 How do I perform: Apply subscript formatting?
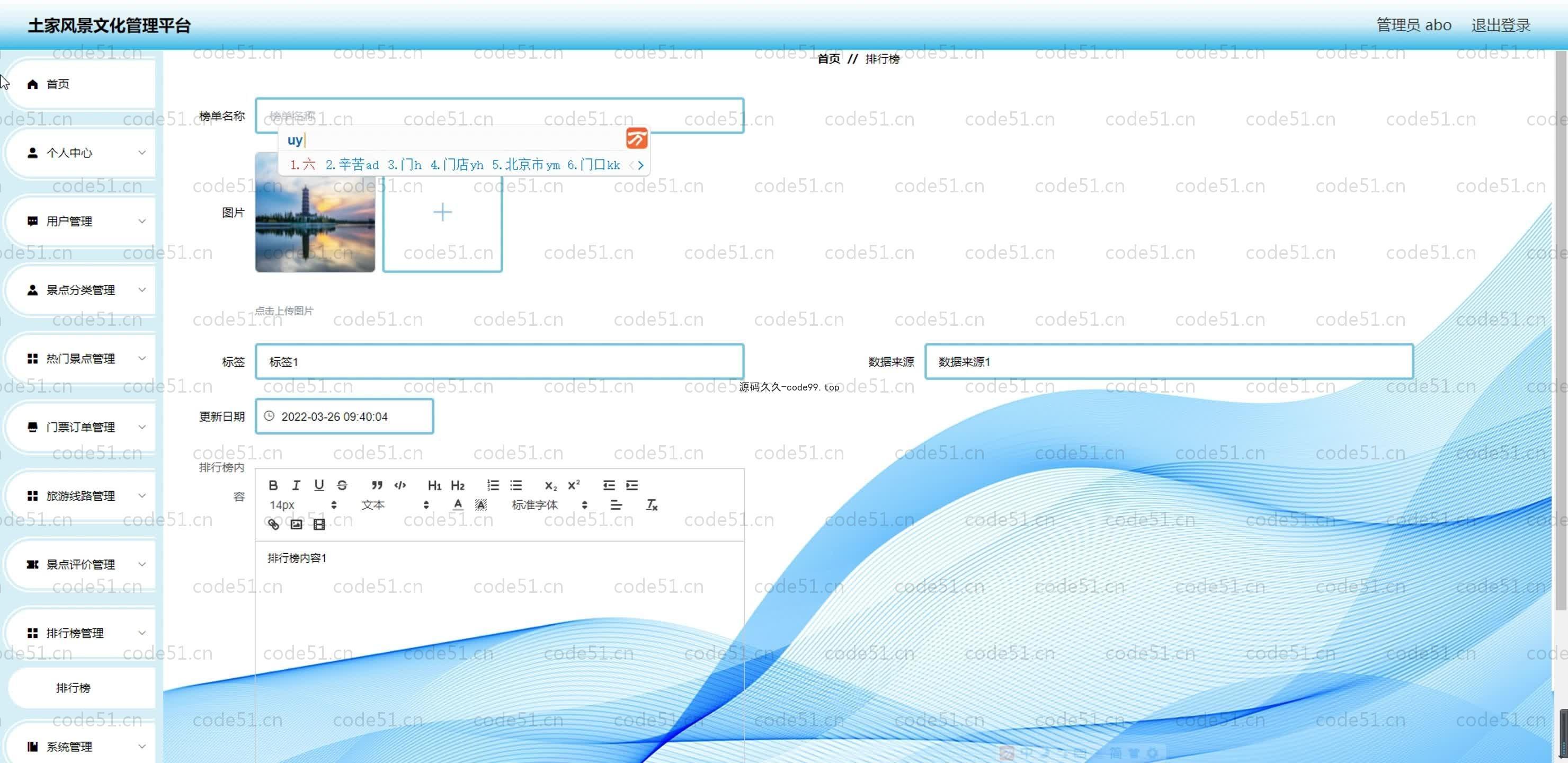(x=551, y=485)
